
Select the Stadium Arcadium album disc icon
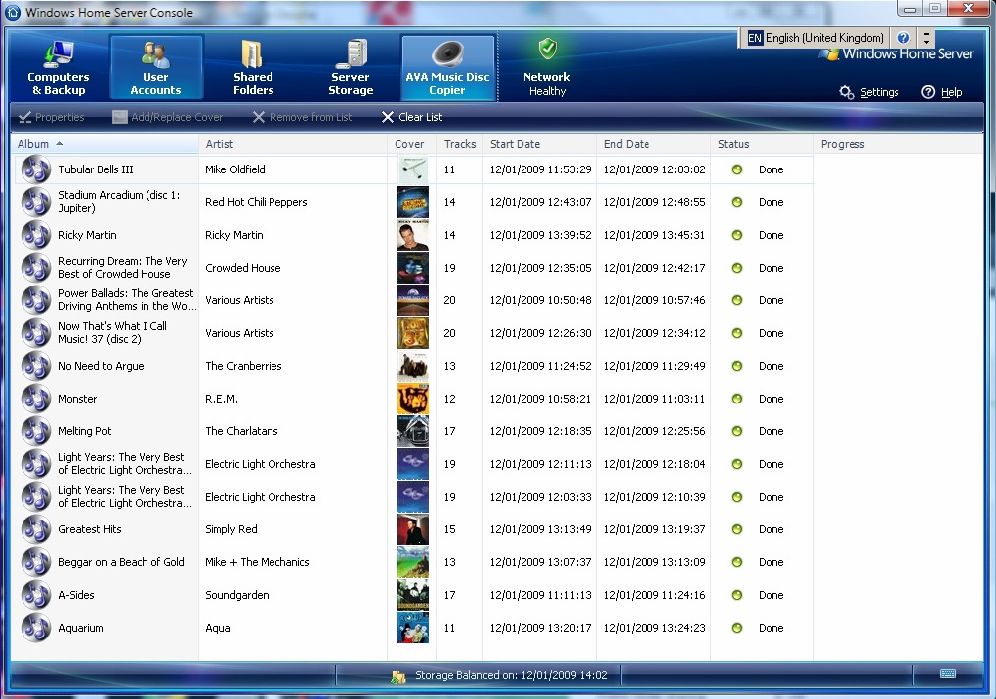click(36, 202)
